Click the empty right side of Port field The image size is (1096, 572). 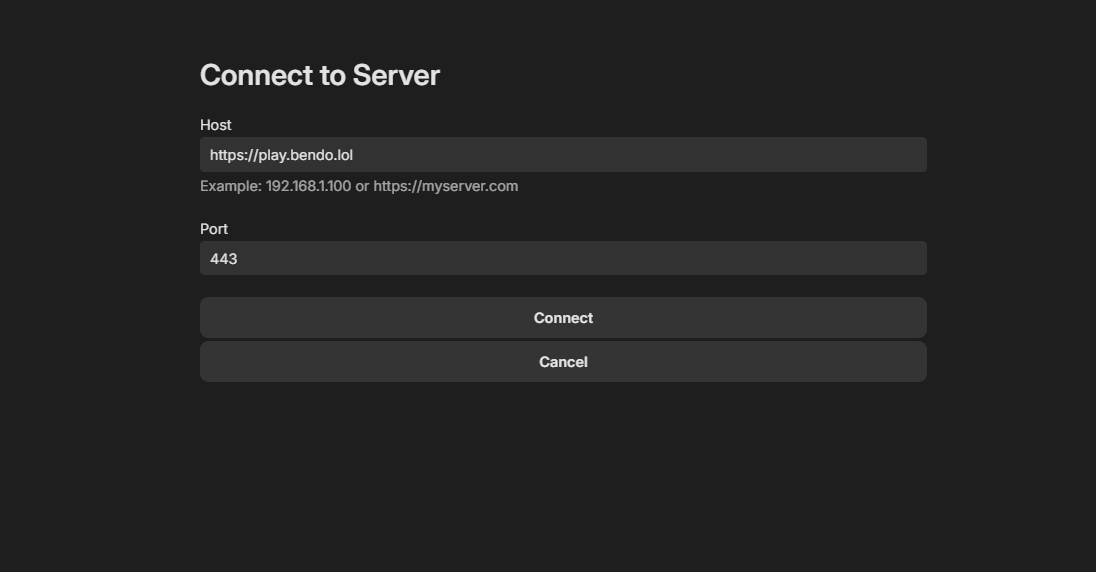800,258
